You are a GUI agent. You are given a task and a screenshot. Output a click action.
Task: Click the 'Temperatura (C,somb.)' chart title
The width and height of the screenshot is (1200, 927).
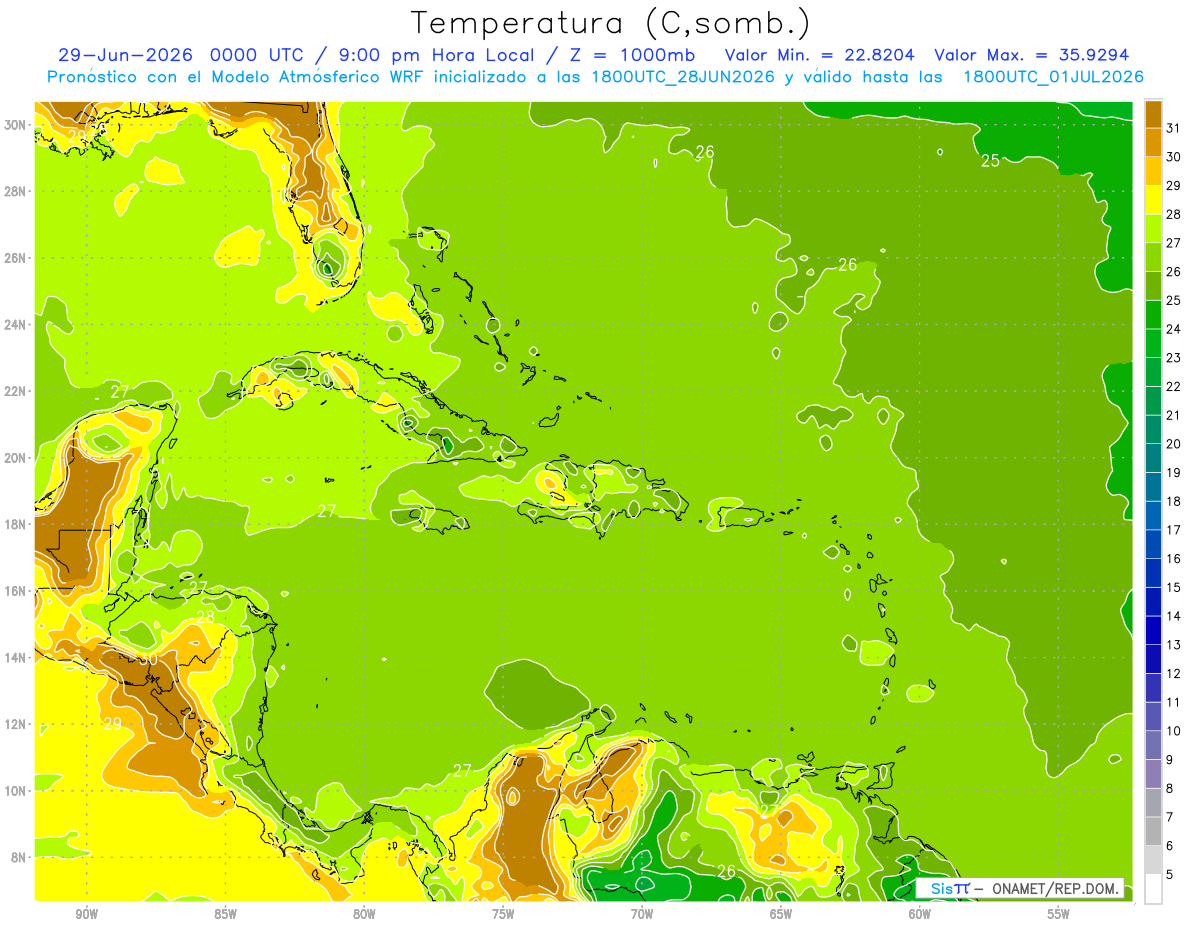(x=611, y=22)
